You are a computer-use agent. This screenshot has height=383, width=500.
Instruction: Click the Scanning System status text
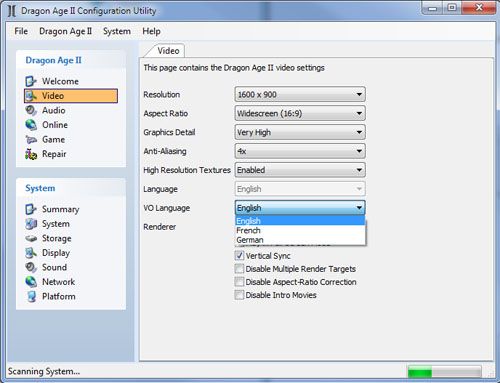44,371
